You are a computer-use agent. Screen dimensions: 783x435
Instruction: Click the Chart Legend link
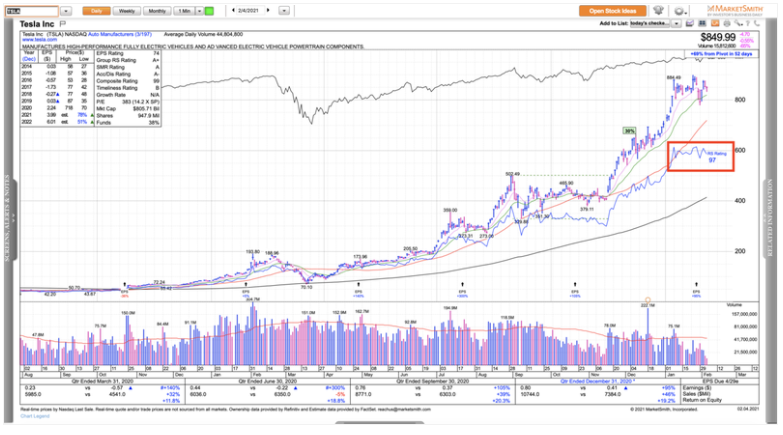35,416
